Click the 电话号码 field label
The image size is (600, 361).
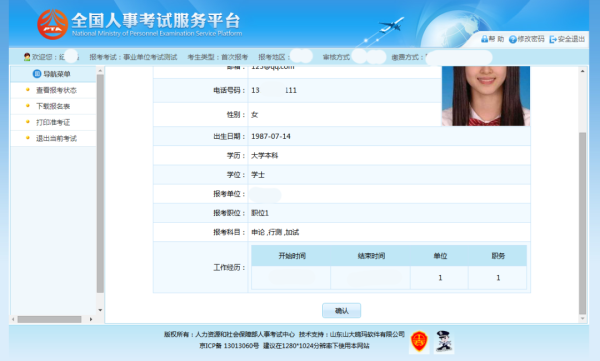229,90
